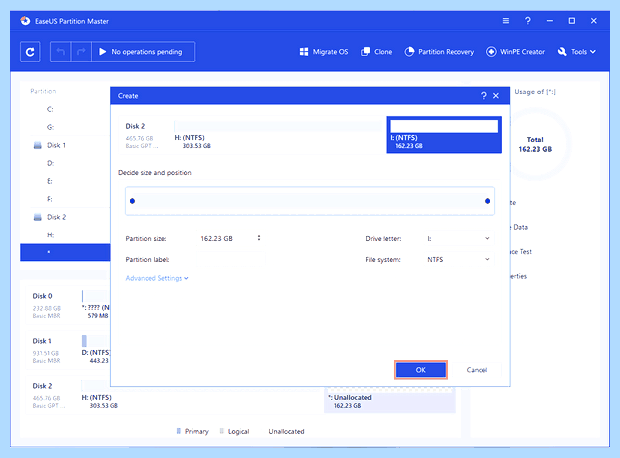Click the Partition size input field

[226, 238]
